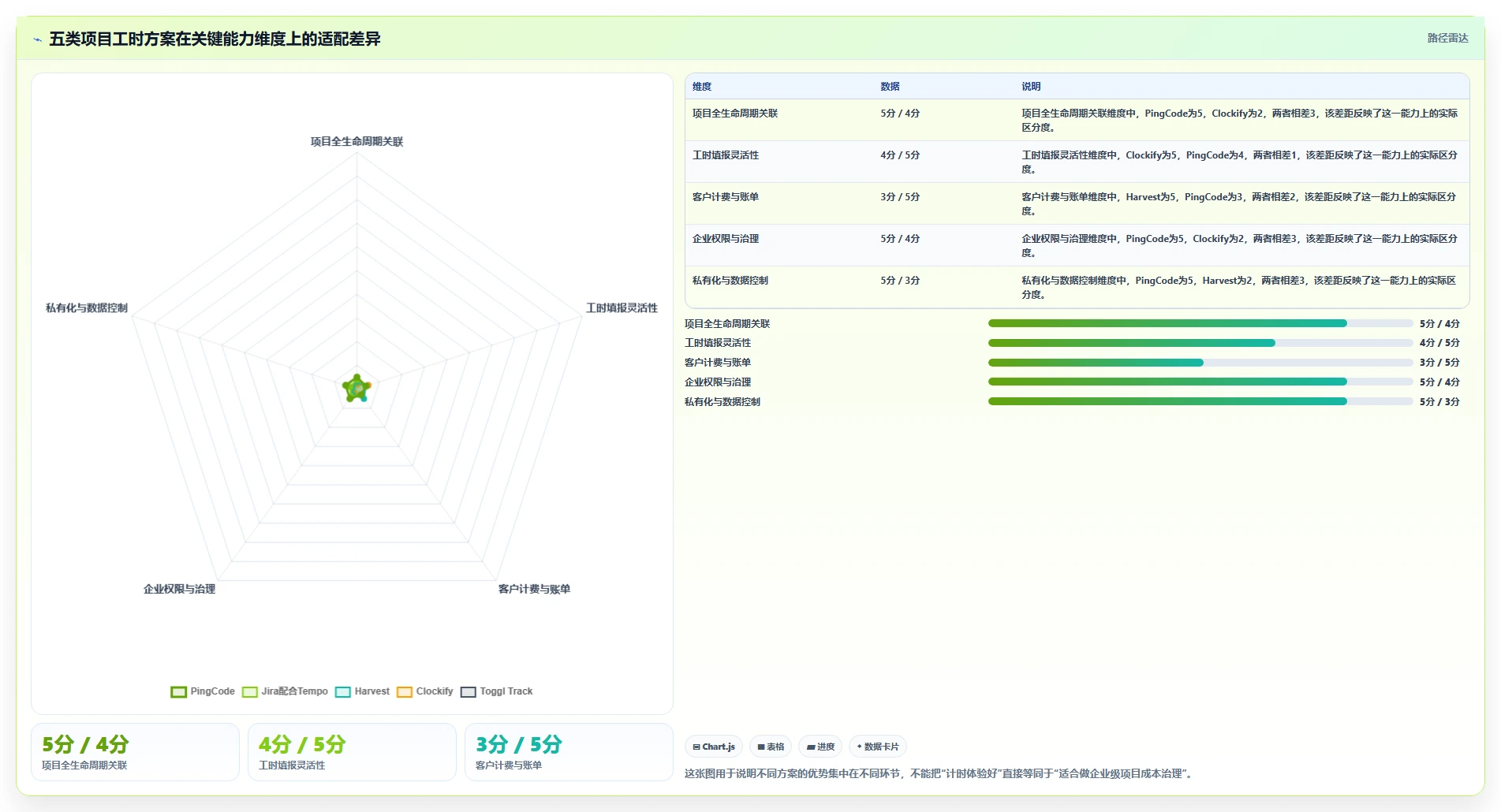Viewport: 1501px width, 812px height.
Task: Click progress bar for 客户计费与账单
Action: 1200,363
